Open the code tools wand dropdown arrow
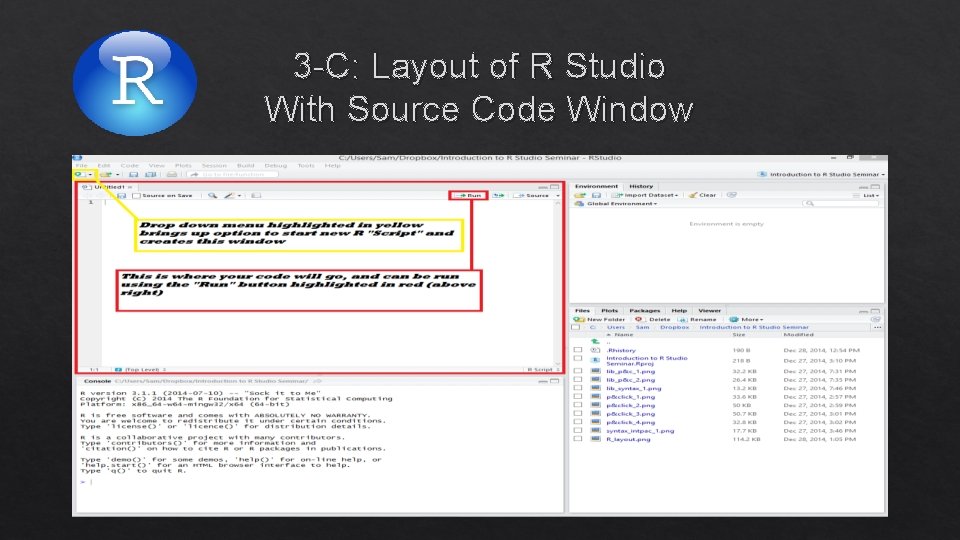Viewport: 960px width, 540px height. (239, 195)
